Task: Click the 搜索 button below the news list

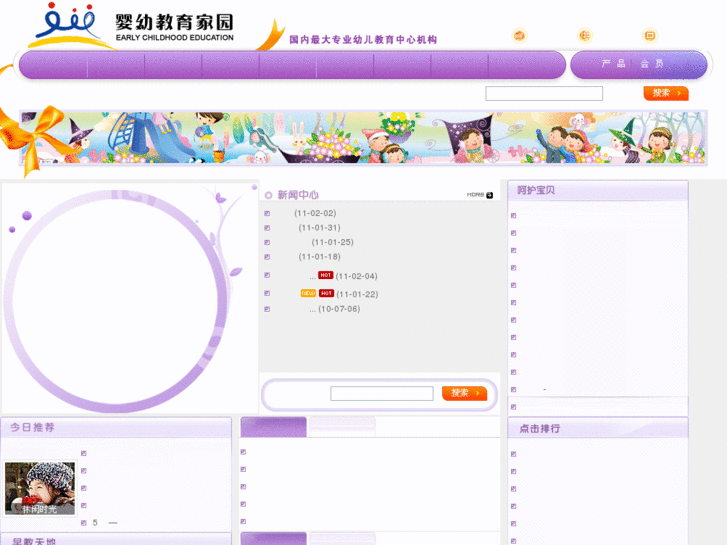Action: pyautogui.click(x=464, y=393)
